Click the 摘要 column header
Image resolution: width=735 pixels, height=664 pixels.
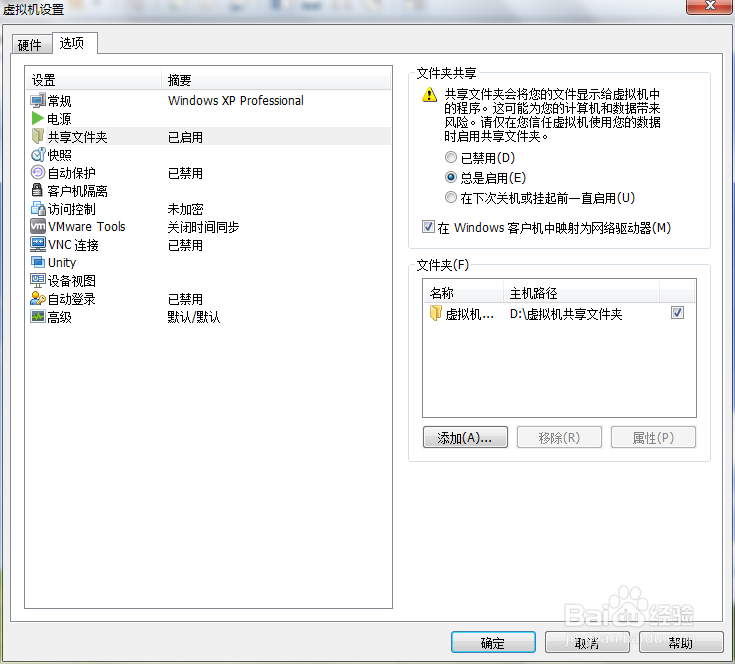tap(276, 80)
